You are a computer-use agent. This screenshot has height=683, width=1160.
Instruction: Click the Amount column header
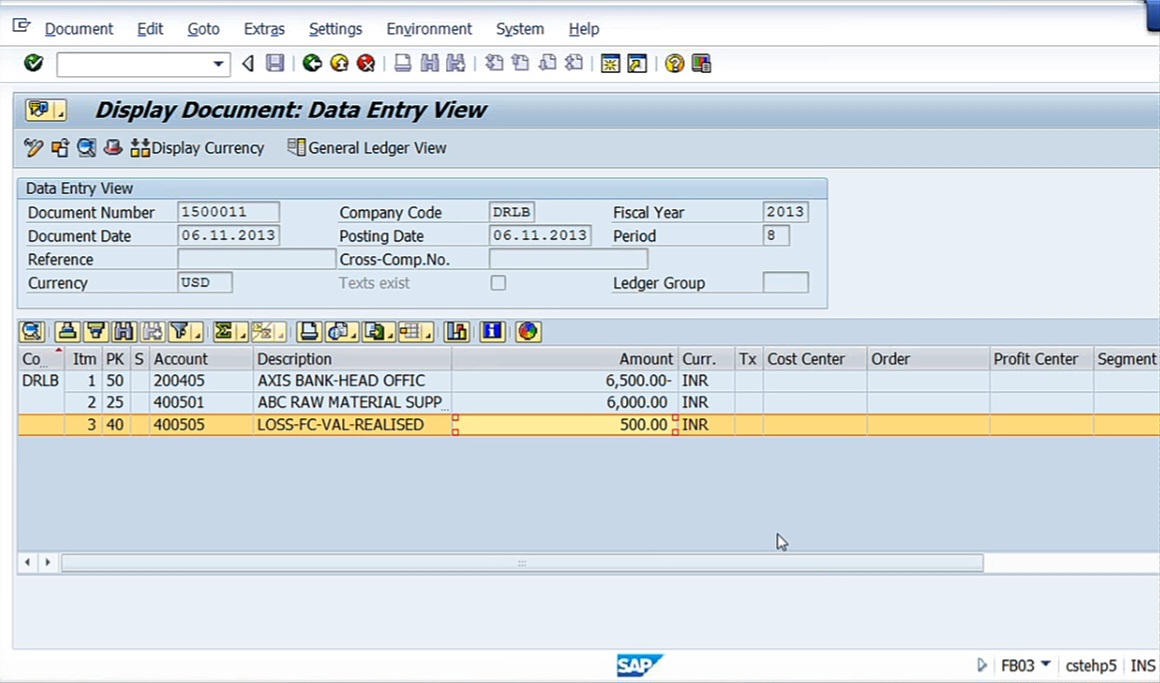[565, 359]
